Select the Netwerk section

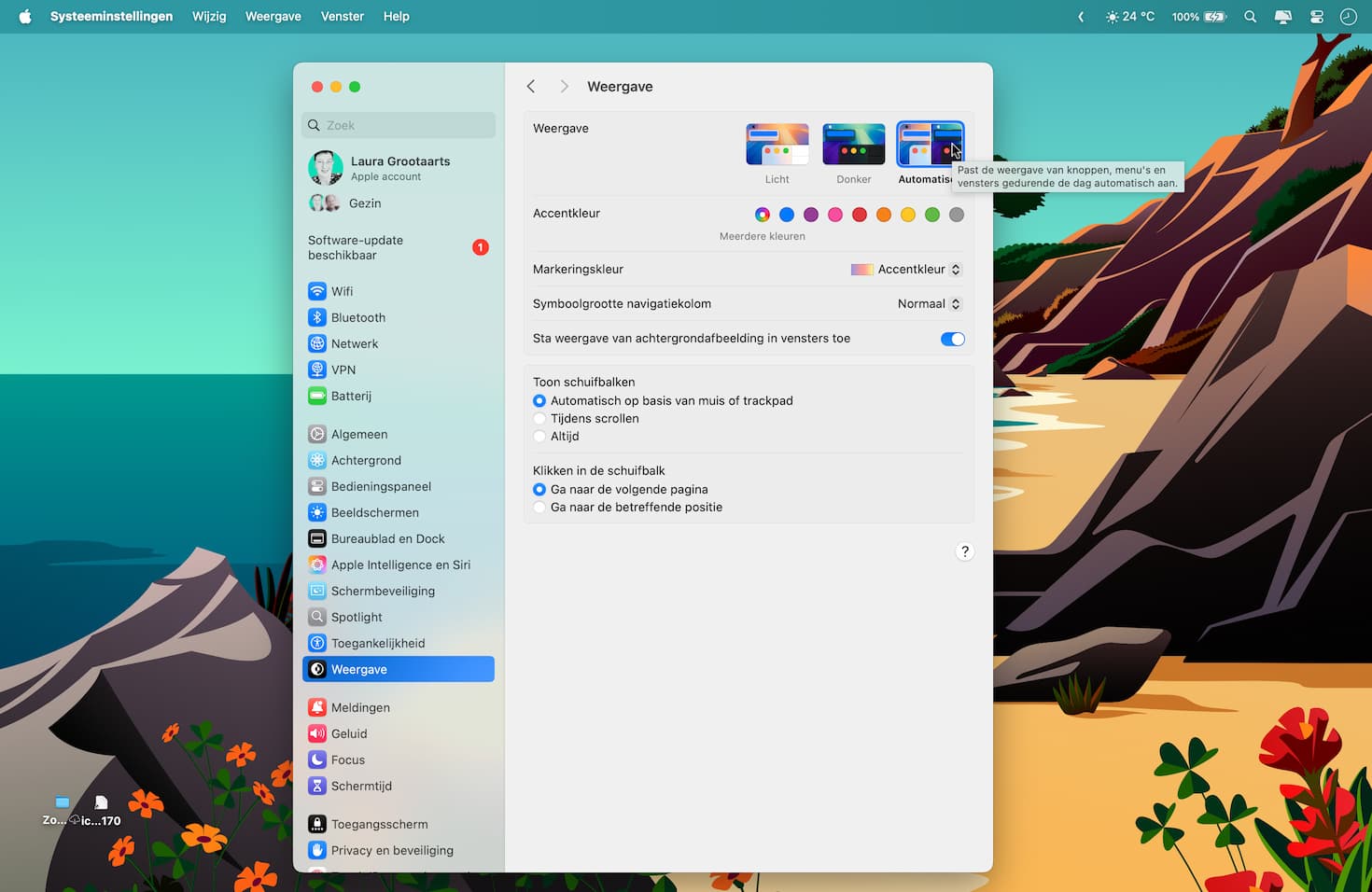[355, 343]
